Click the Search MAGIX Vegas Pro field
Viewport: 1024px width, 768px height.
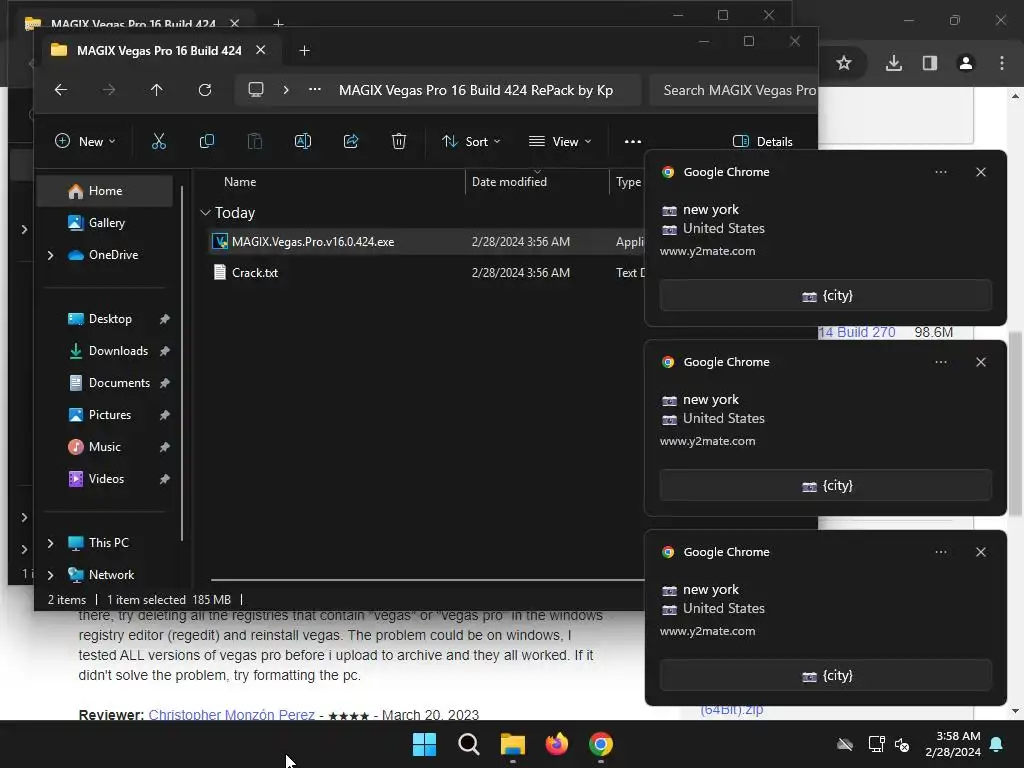pyautogui.click(x=734, y=90)
